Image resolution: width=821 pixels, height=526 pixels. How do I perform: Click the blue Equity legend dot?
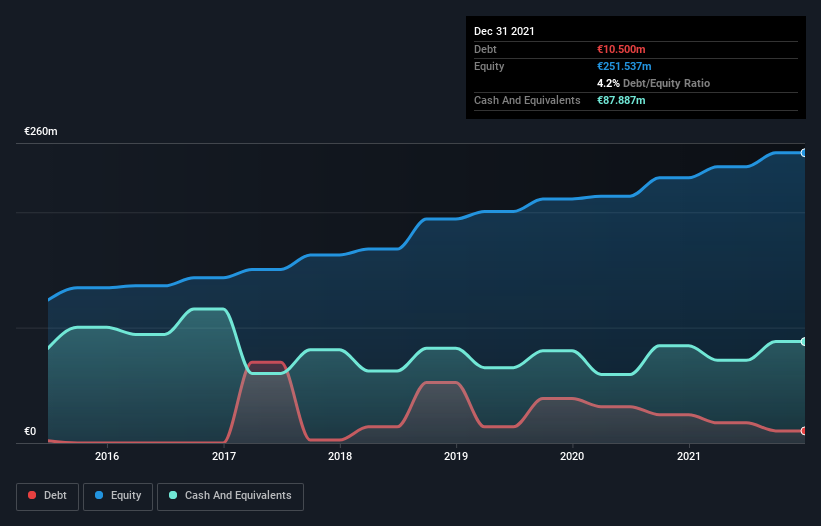[x=99, y=495]
